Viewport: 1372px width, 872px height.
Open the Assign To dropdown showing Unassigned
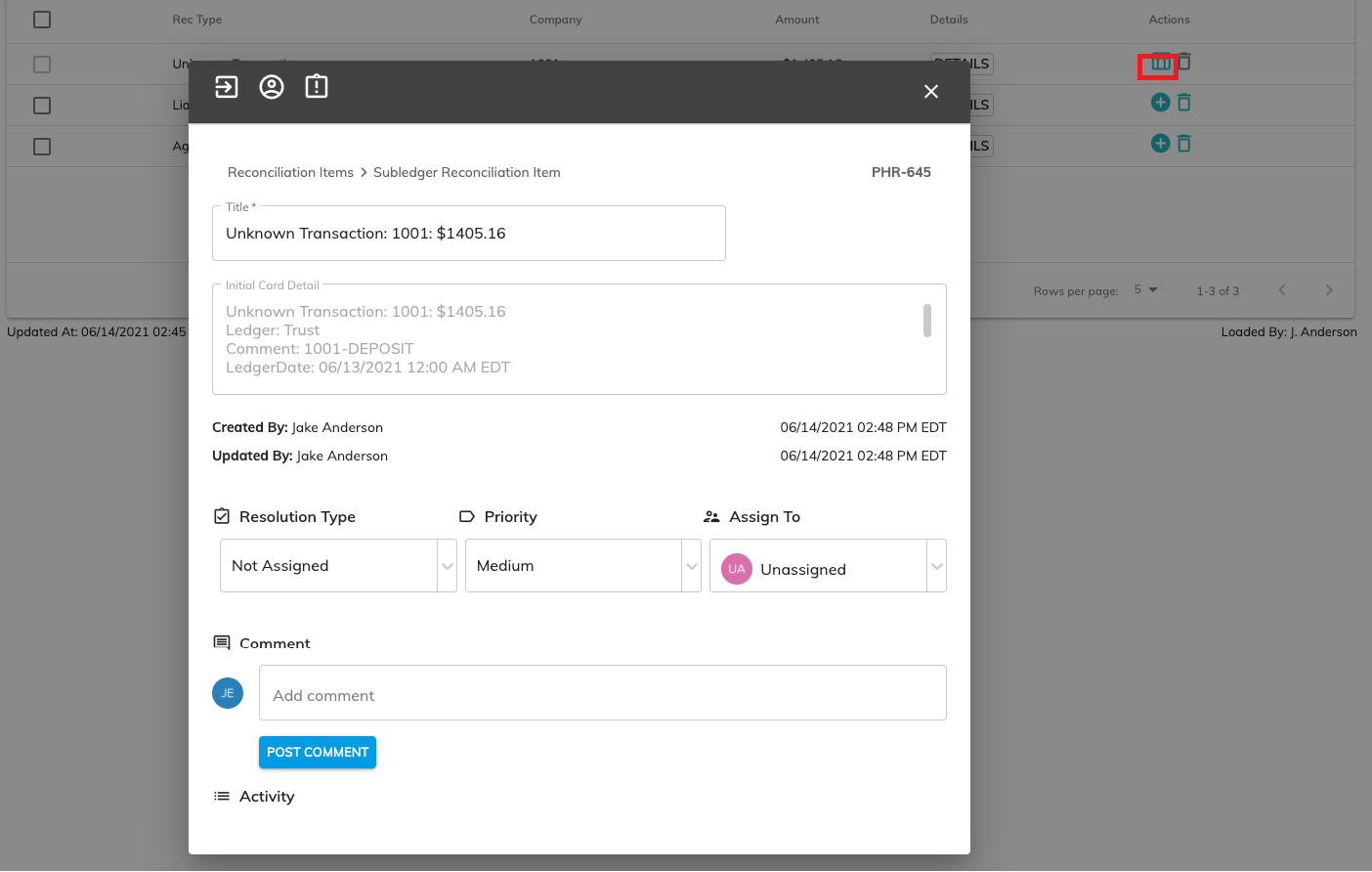[828, 566]
